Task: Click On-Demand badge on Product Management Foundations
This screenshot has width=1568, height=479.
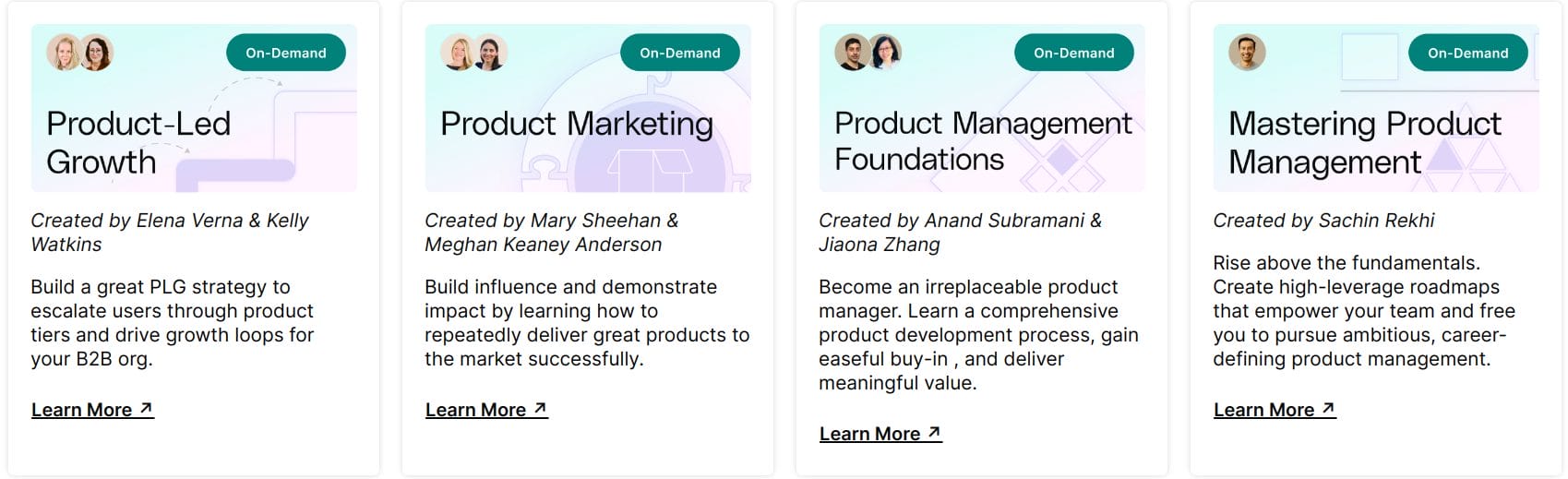Action: (1074, 53)
